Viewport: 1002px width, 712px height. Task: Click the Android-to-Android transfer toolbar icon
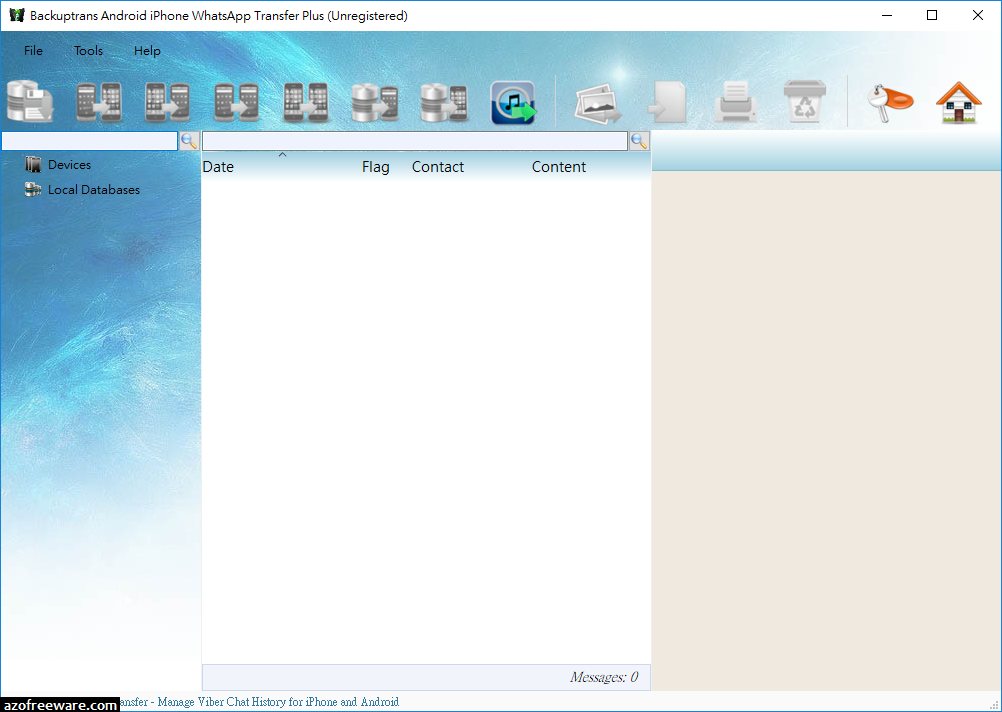tap(236, 102)
